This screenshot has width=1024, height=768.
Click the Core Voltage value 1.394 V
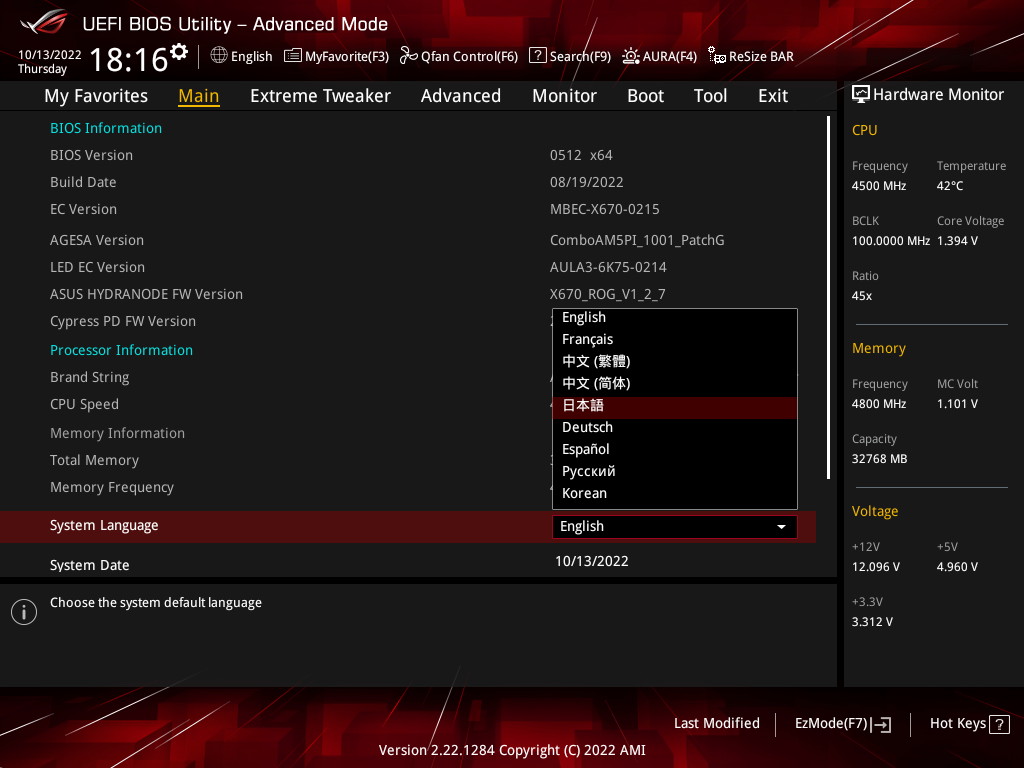[x=957, y=241]
